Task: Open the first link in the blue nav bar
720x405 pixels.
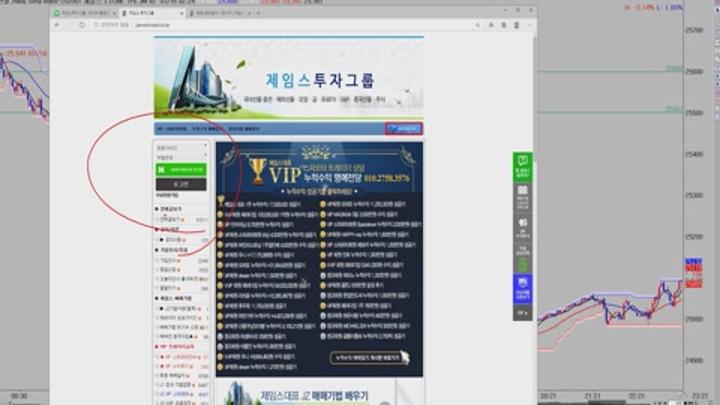Action: coord(172,129)
